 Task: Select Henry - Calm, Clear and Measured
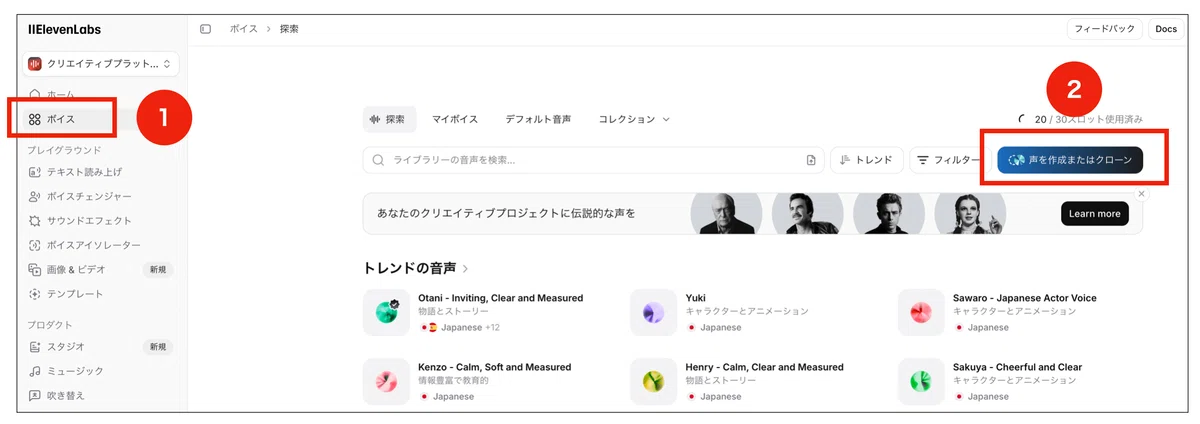point(764,367)
